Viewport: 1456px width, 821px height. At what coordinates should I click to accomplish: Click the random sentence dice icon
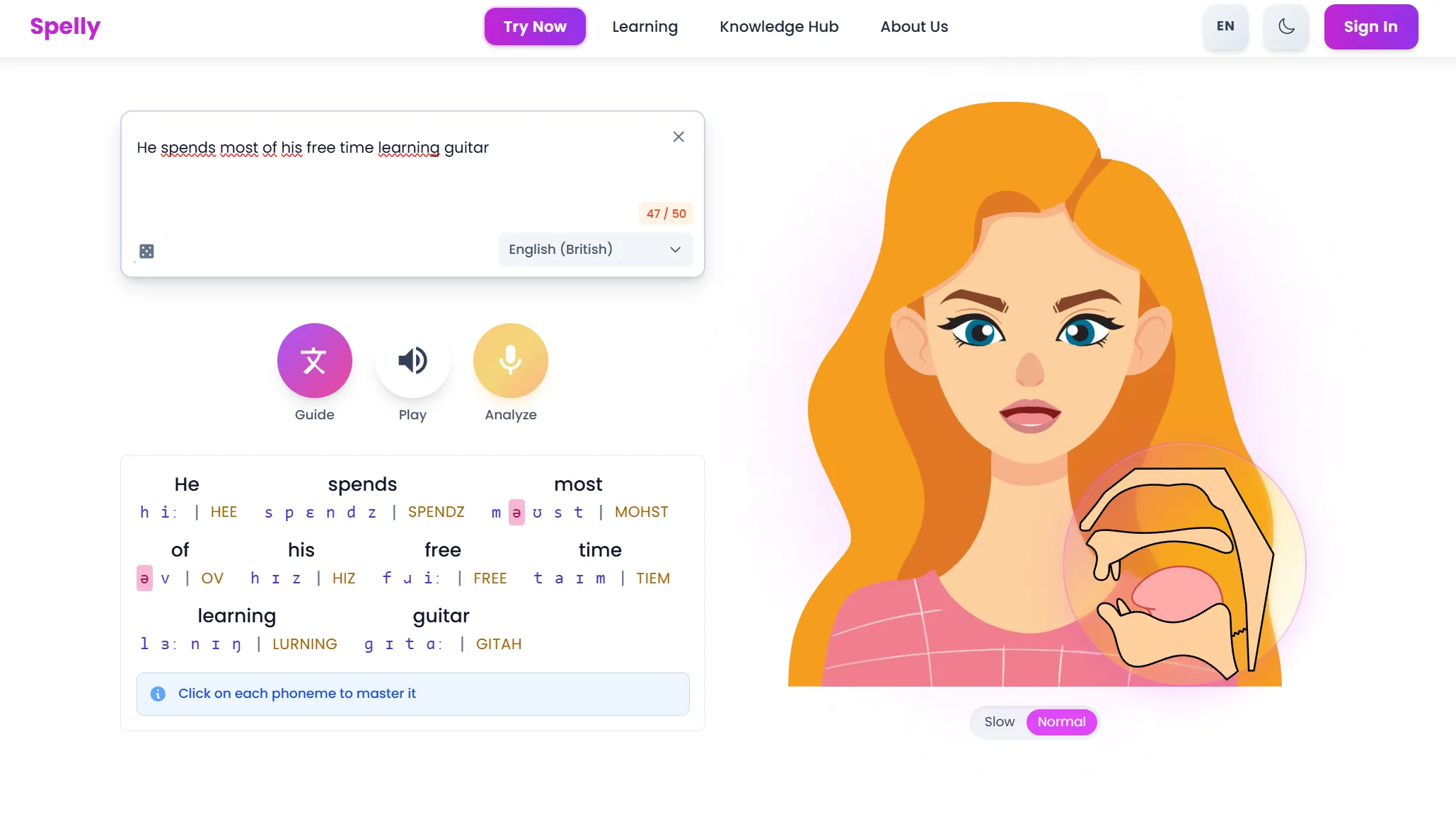pos(146,251)
